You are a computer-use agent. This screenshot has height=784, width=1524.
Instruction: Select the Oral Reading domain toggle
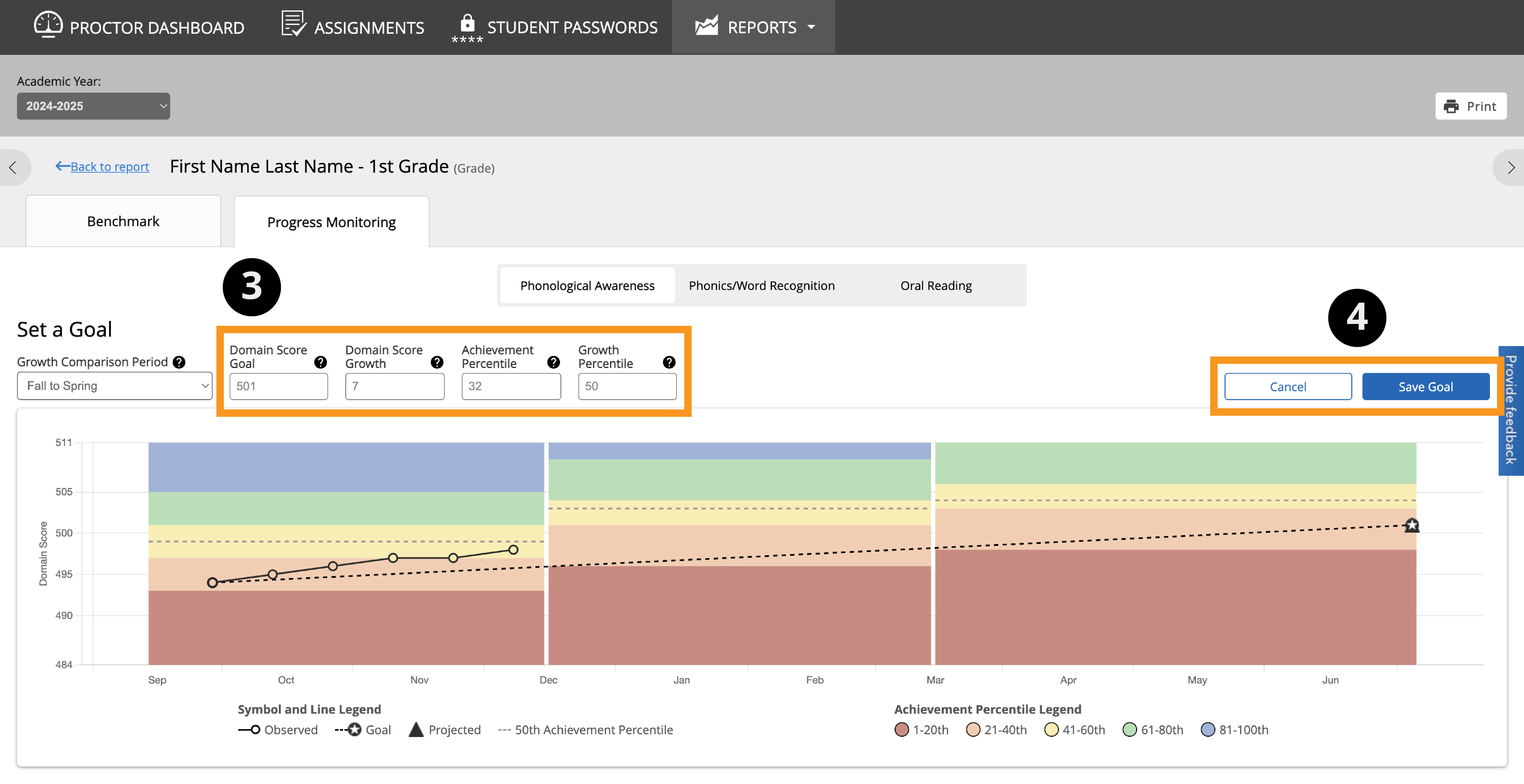936,286
